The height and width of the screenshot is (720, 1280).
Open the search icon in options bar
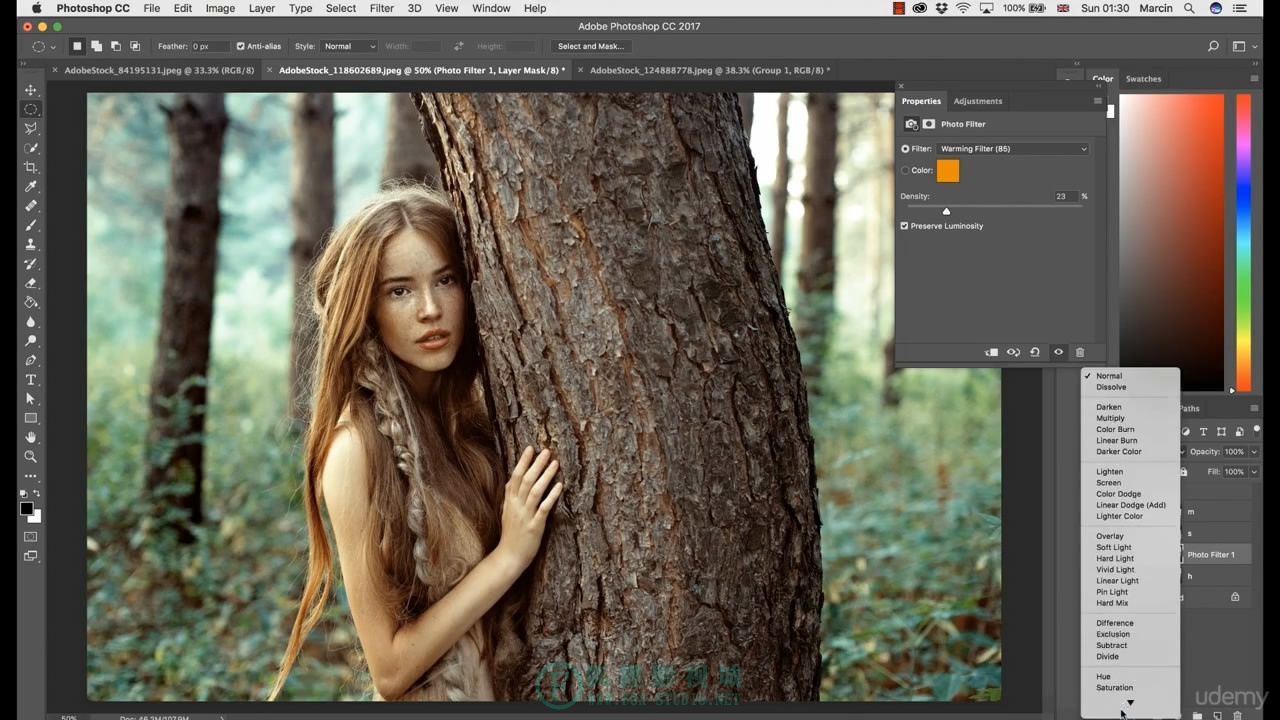click(1213, 46)
